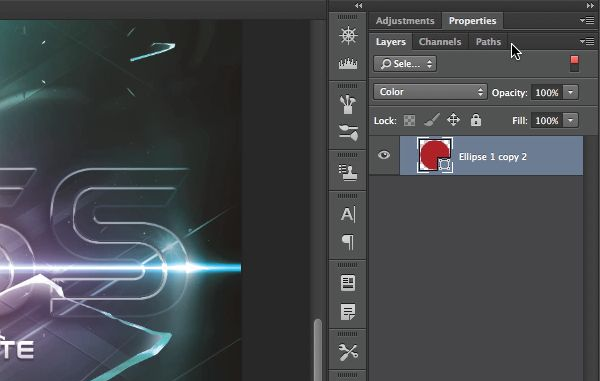Toggle the red layer filtering switch

[x=574, y=64]
